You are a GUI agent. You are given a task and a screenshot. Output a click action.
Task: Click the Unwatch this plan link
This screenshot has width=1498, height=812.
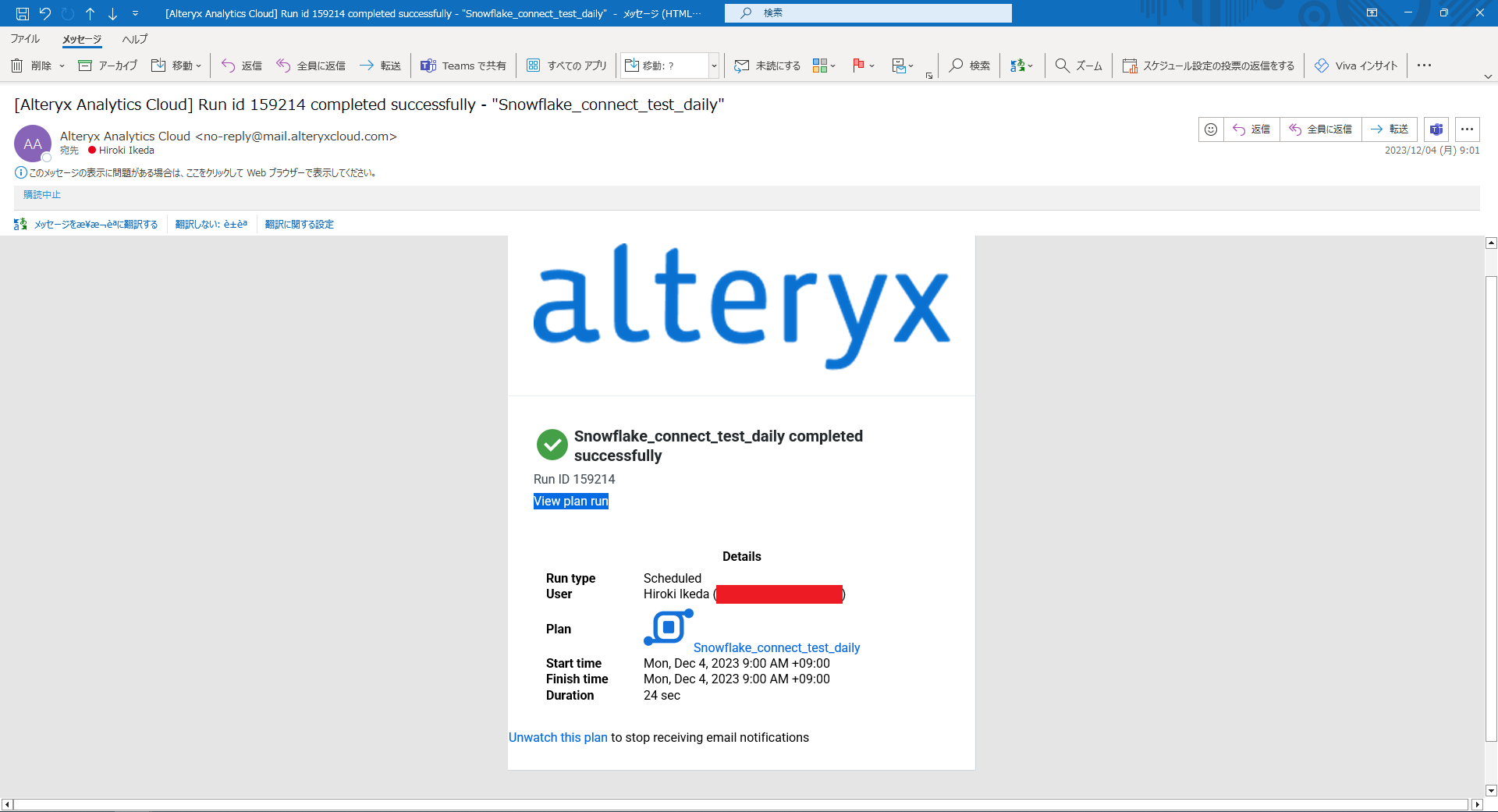pyautogui.click(x=558, y=738)
